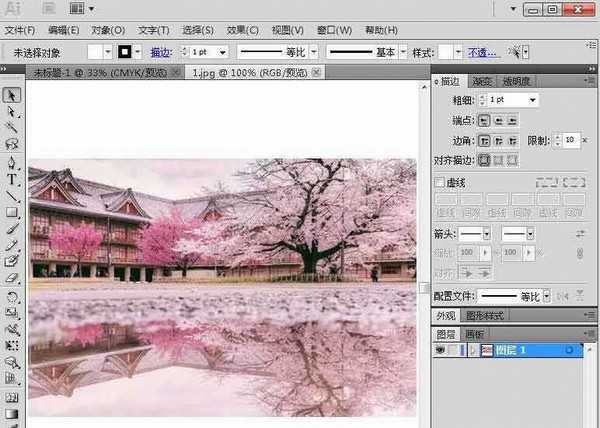Viewport: 600px width, 428px height.
Task: Select the Rectangle tool
Action: pos(12,212)
